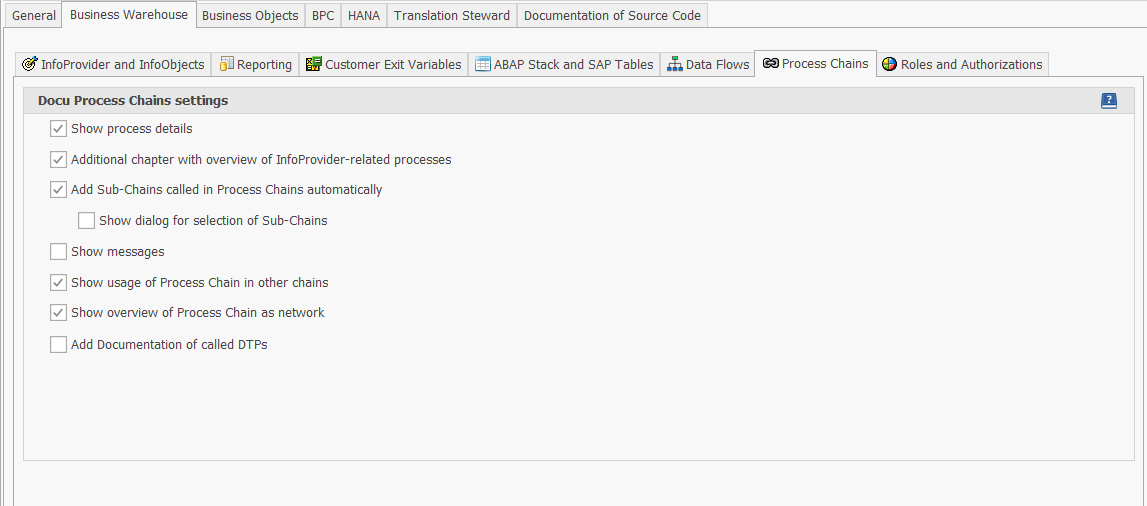This screenshot has height=506, width=1147.
Task: Click the Customer Exit Variables tab icon
Action: coord(314,65)
